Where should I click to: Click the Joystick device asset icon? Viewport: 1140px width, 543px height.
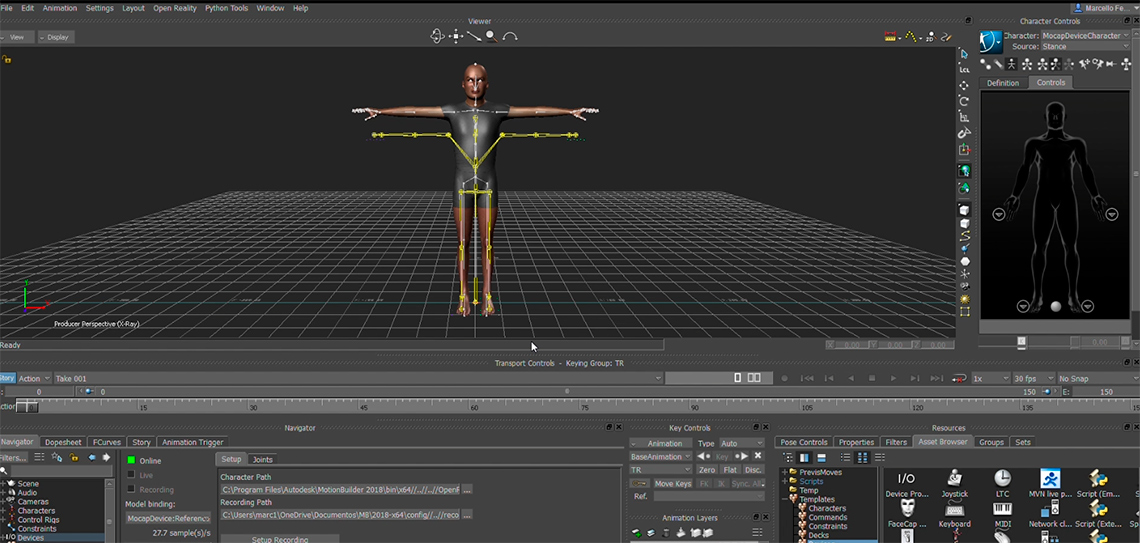tap(954, 478)
